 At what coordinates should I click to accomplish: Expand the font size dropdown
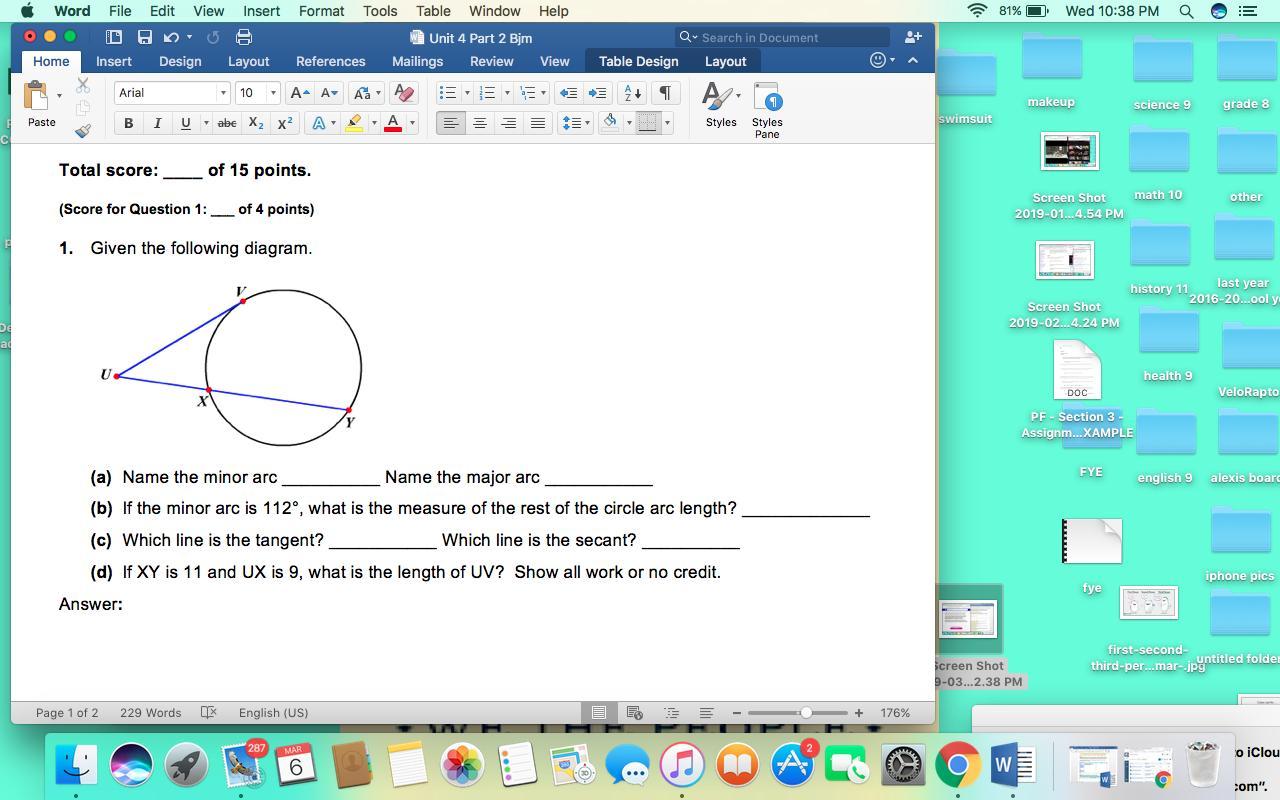tap(273, 93)
